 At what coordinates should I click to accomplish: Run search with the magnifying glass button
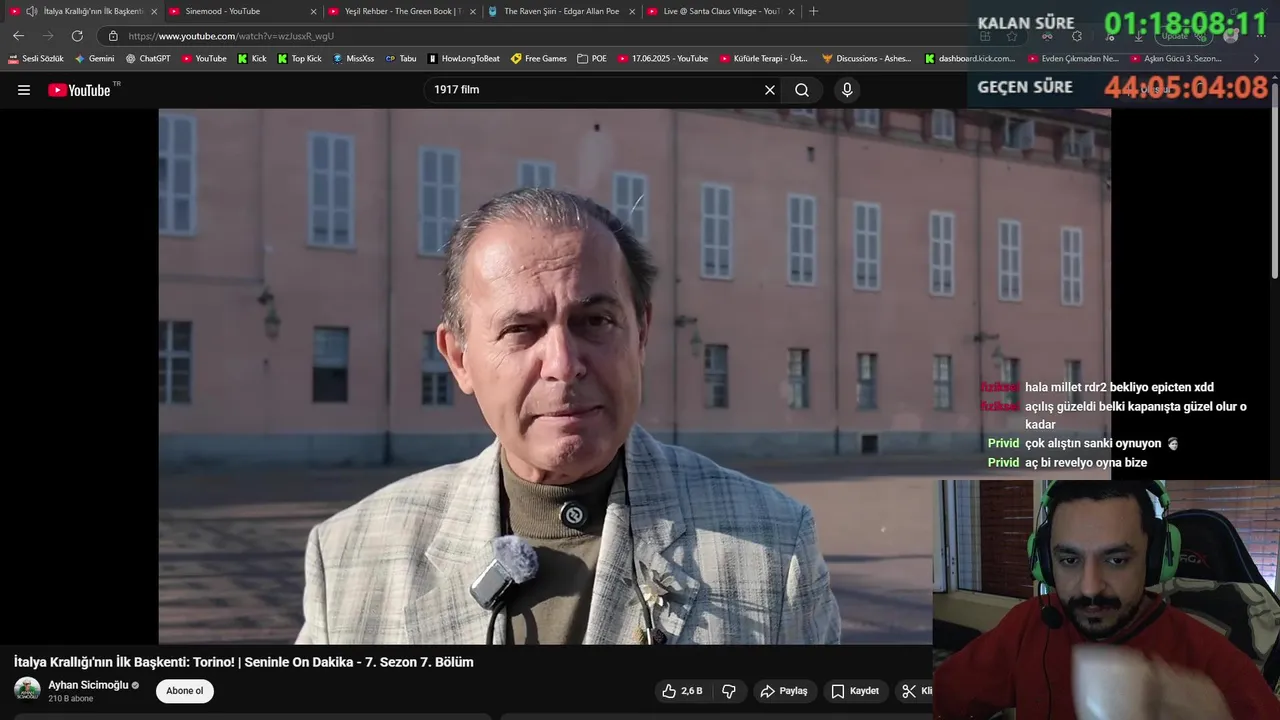coord(802,90)
